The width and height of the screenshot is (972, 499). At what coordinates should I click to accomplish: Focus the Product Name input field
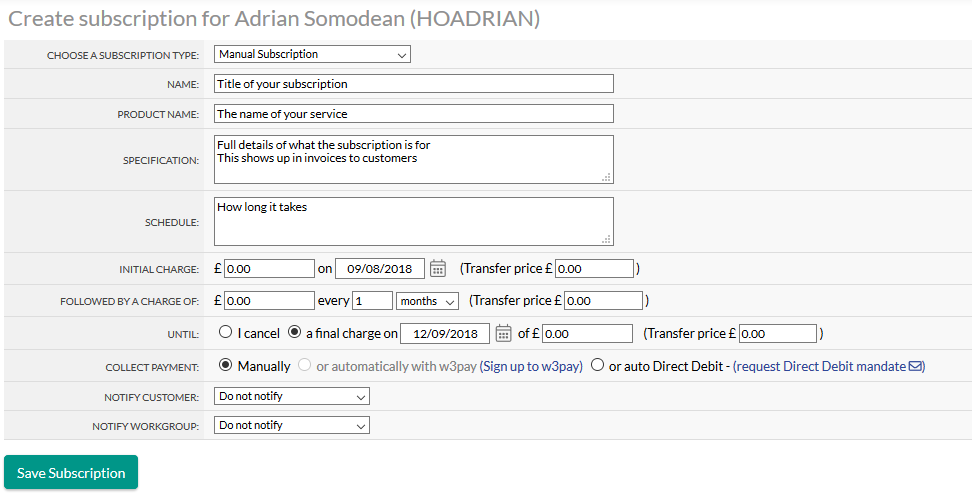[x=413, y=114]
